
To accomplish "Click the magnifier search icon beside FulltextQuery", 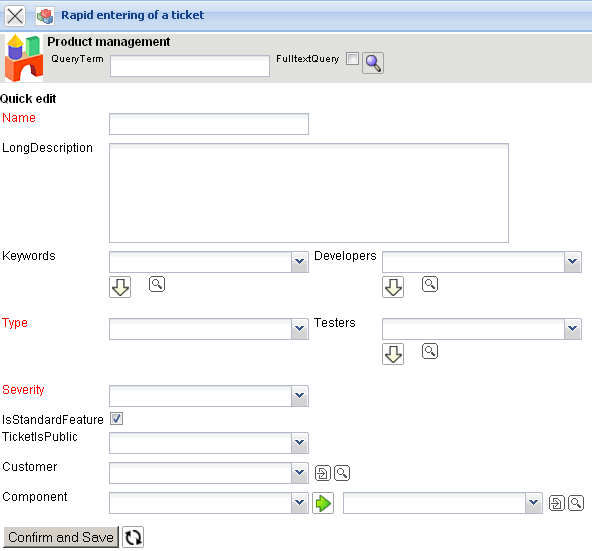I will click(373, 63).
